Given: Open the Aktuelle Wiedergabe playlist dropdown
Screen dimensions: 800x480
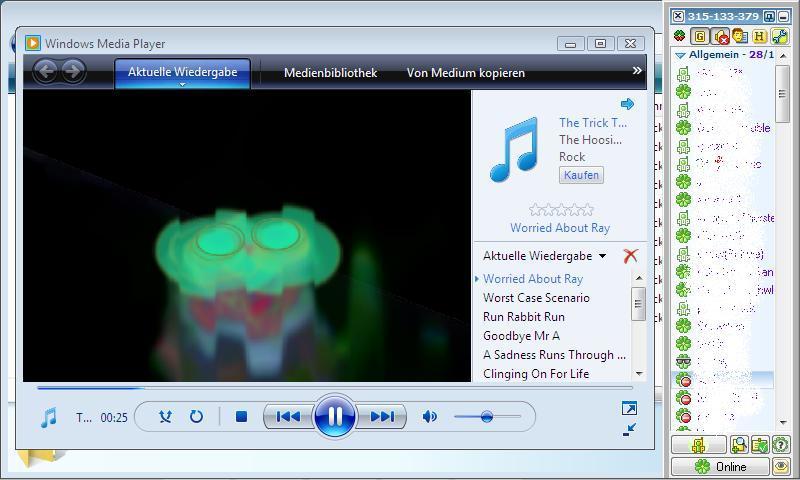Looking at the screenshot, I should click(544, 256).
